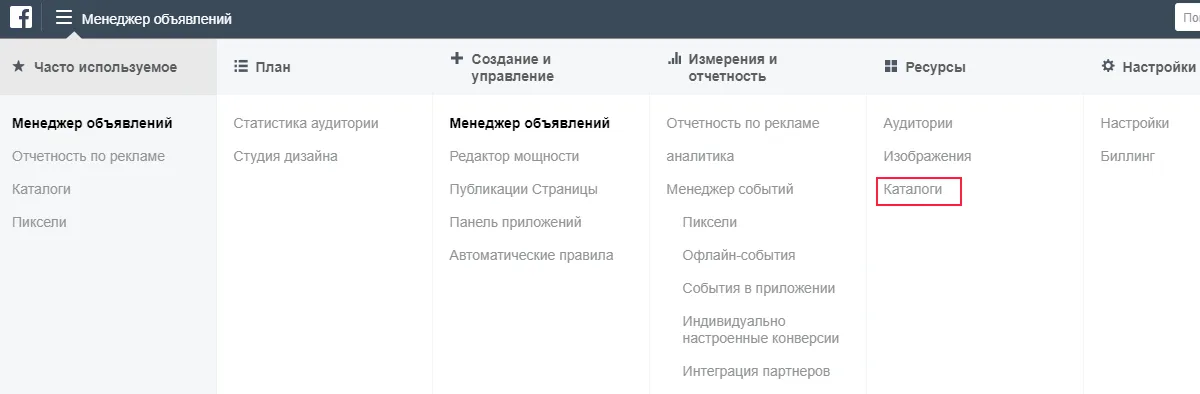Open аналитика link
The width and height of the screenshot is (1200, 394).
pos(700,157)
